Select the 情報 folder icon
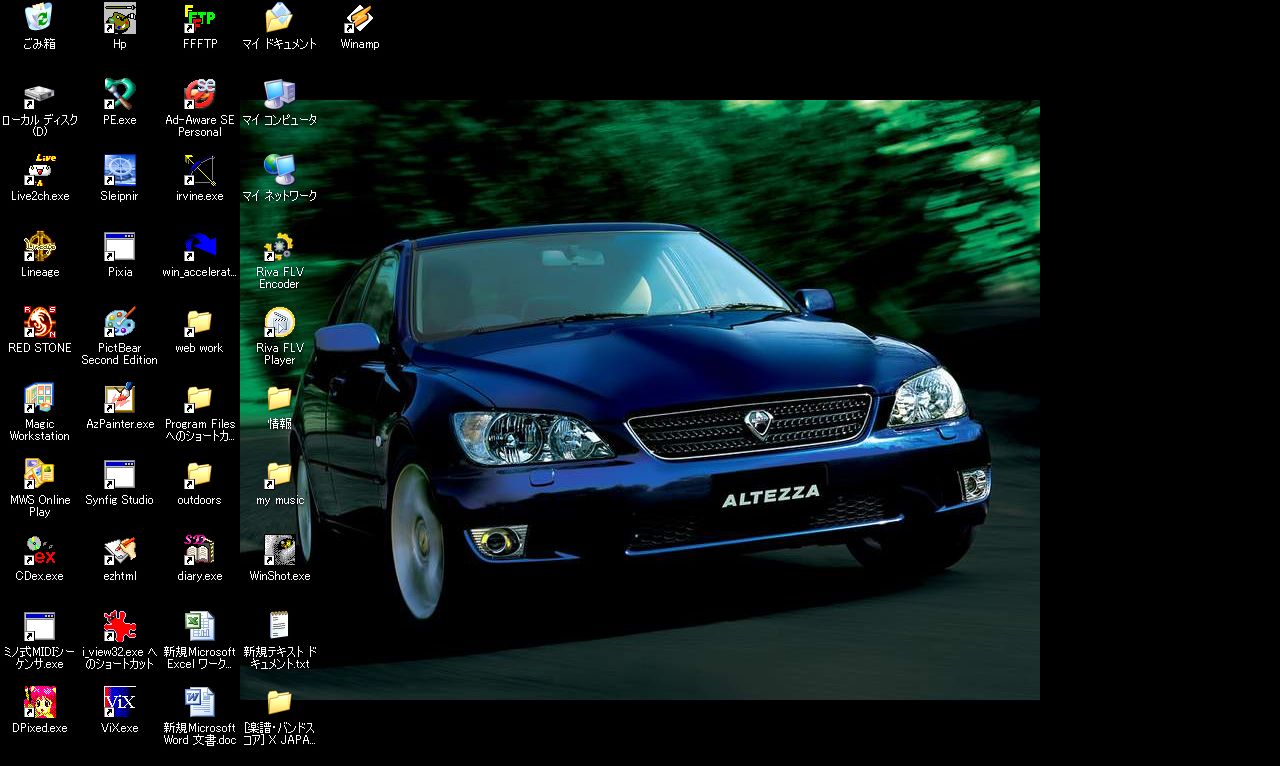The image size is (1280, 766). [x=279, y=398]
